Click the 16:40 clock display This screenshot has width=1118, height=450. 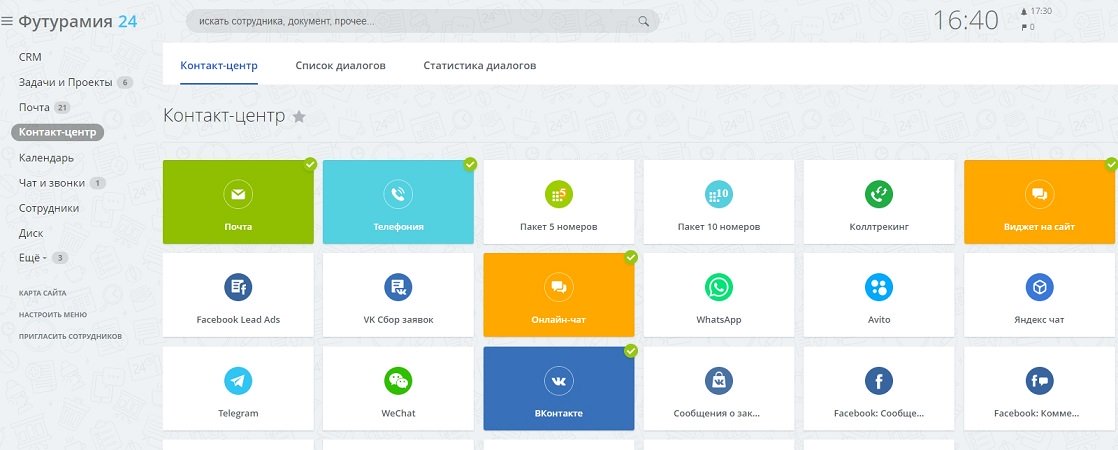(x=965, y=21)
